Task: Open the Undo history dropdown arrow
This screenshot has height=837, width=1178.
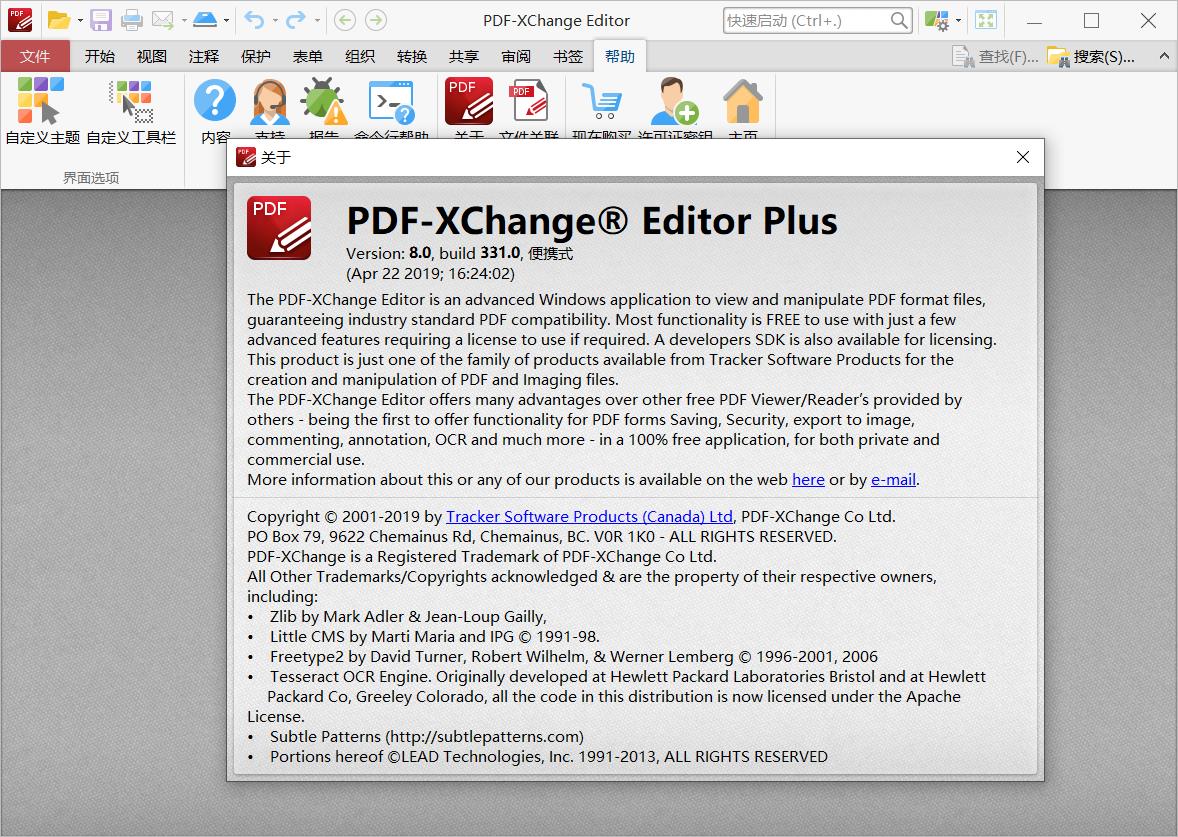Action: click(x=275, y=20)
